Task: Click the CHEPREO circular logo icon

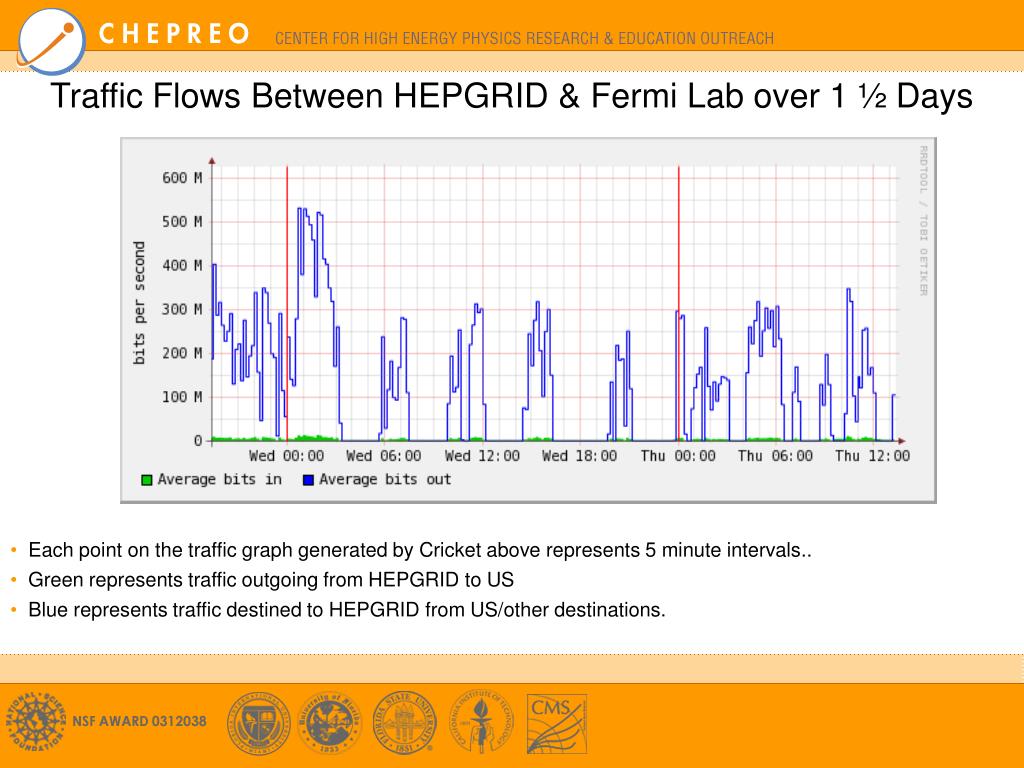Action: tap(51, 40)
